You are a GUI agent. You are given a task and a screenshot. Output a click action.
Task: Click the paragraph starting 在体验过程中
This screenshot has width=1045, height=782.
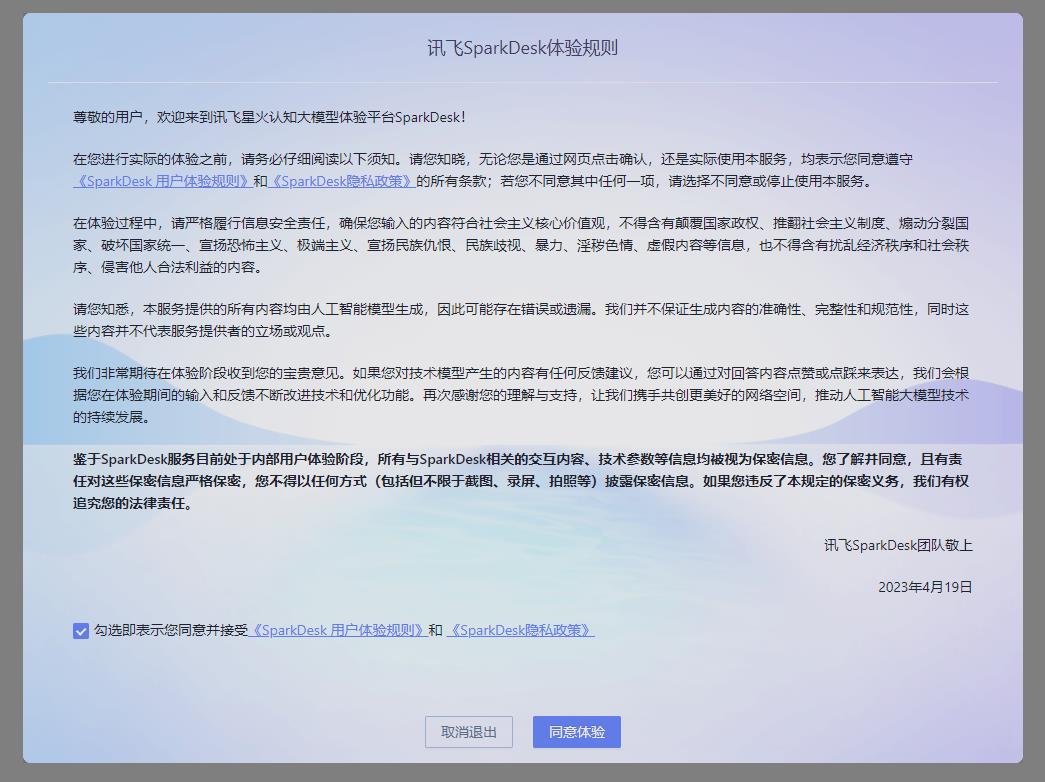pos(521,245)
